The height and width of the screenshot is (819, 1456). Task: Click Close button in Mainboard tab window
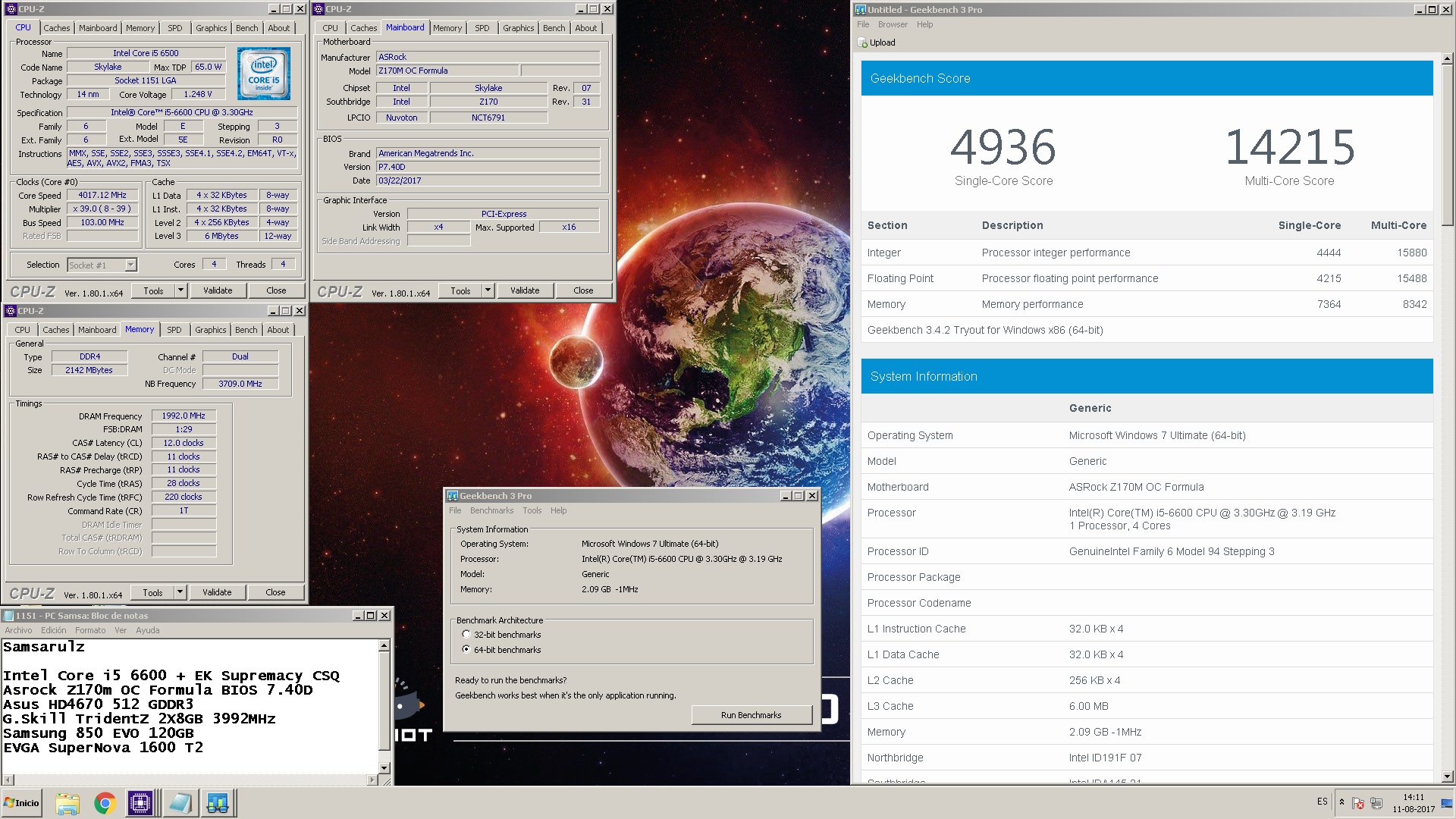583,290
